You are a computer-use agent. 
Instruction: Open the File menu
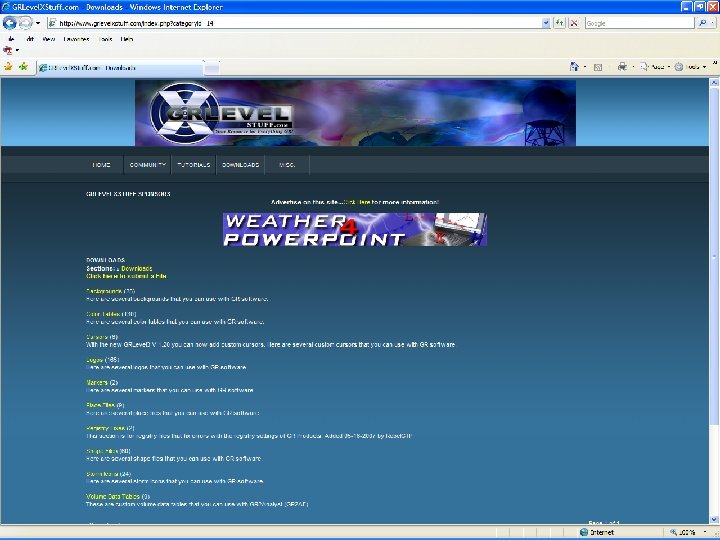pos(11,39)
